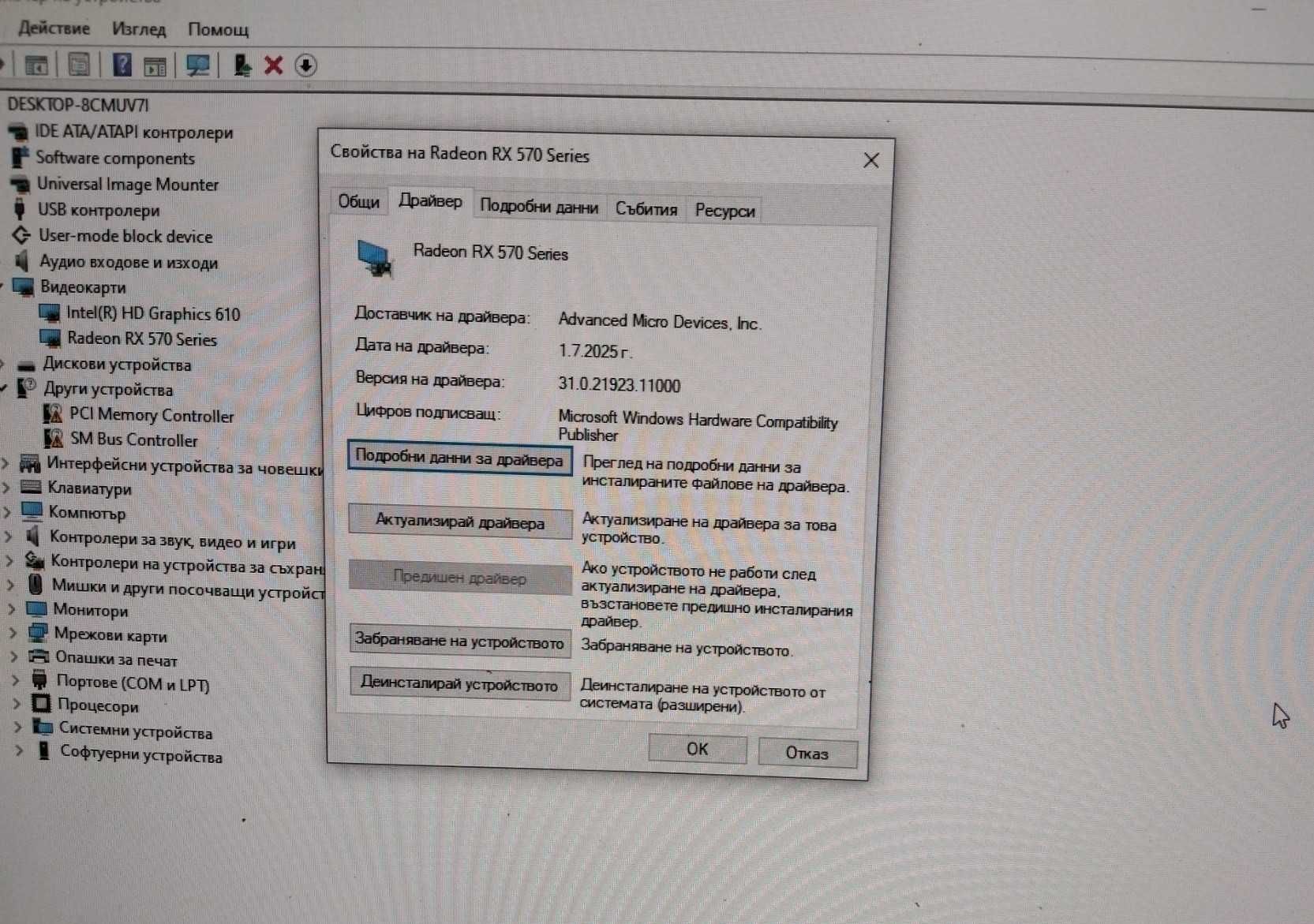
Task: Click the action pane toolbar icon
Action: coord(155,66)
